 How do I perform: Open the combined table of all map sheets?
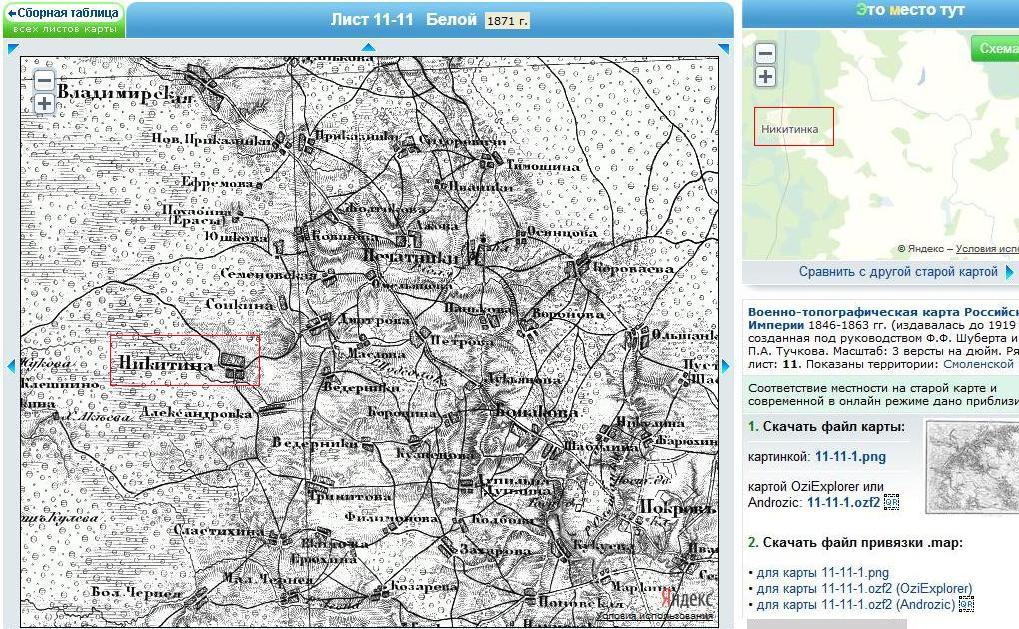point(64,19)
